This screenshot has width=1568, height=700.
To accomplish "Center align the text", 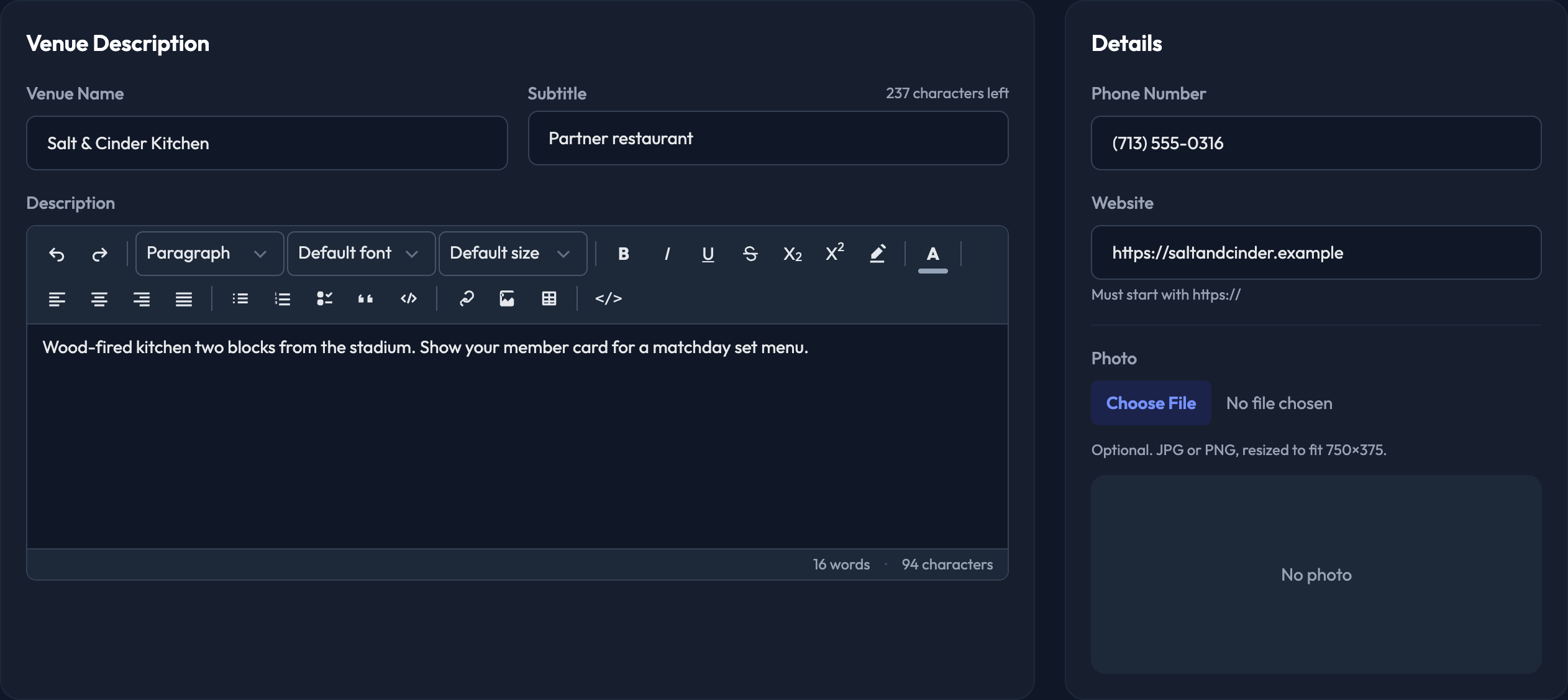I will coord(99,298).
